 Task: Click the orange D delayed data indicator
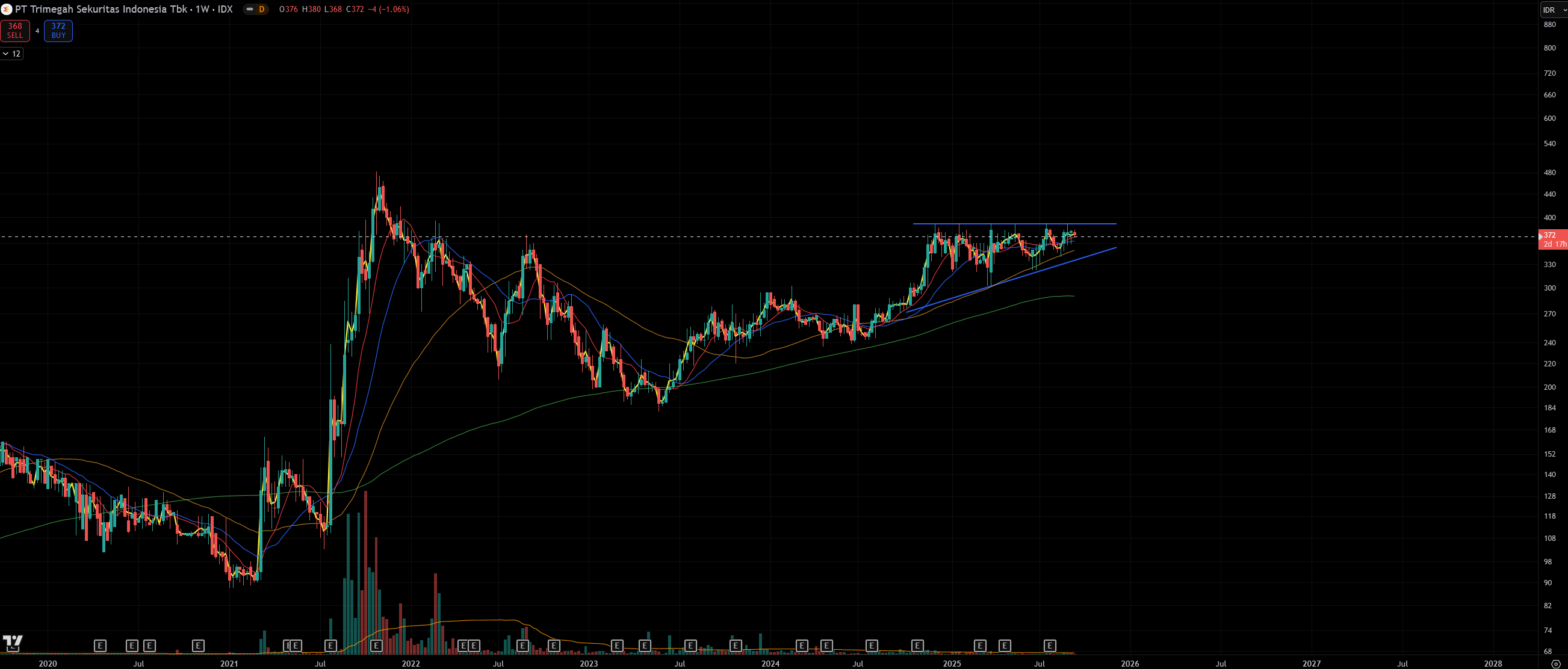coord(262,9)
